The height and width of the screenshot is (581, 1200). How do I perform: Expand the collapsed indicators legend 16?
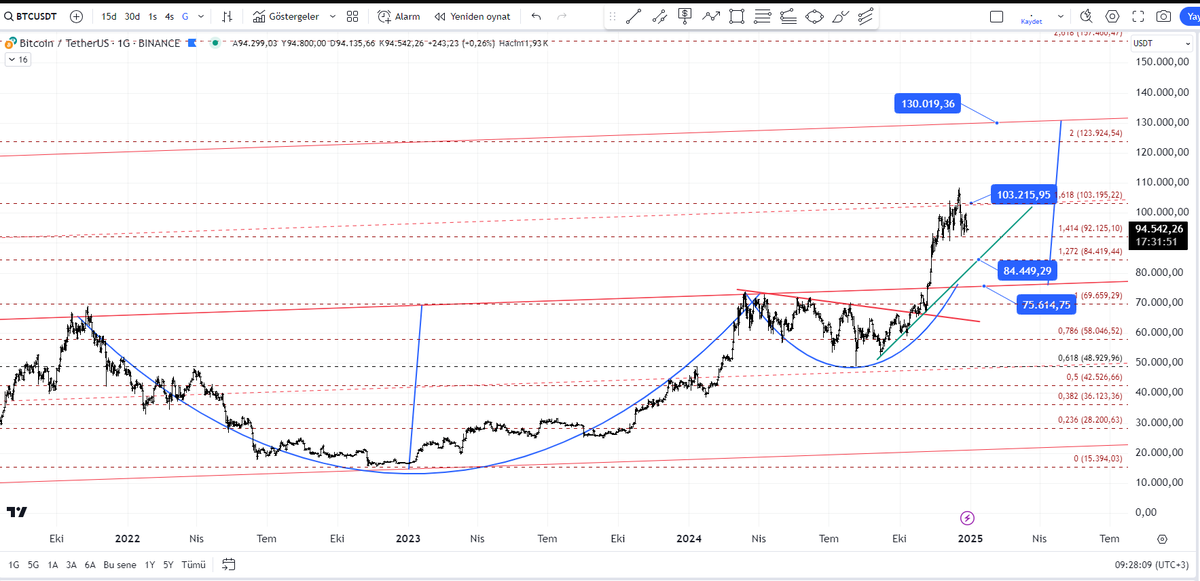pyautogui.click(x=18, y=60)
